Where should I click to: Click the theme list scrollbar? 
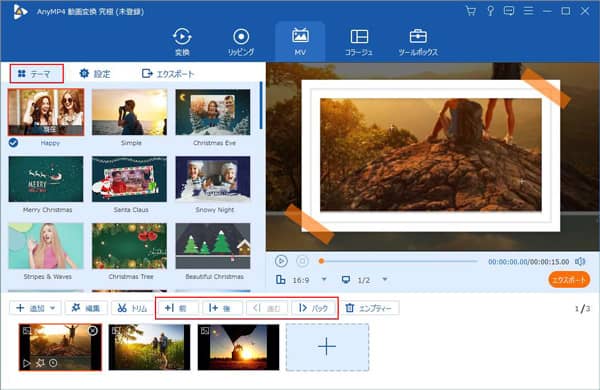pyautogui.click(x=261, y=105)
